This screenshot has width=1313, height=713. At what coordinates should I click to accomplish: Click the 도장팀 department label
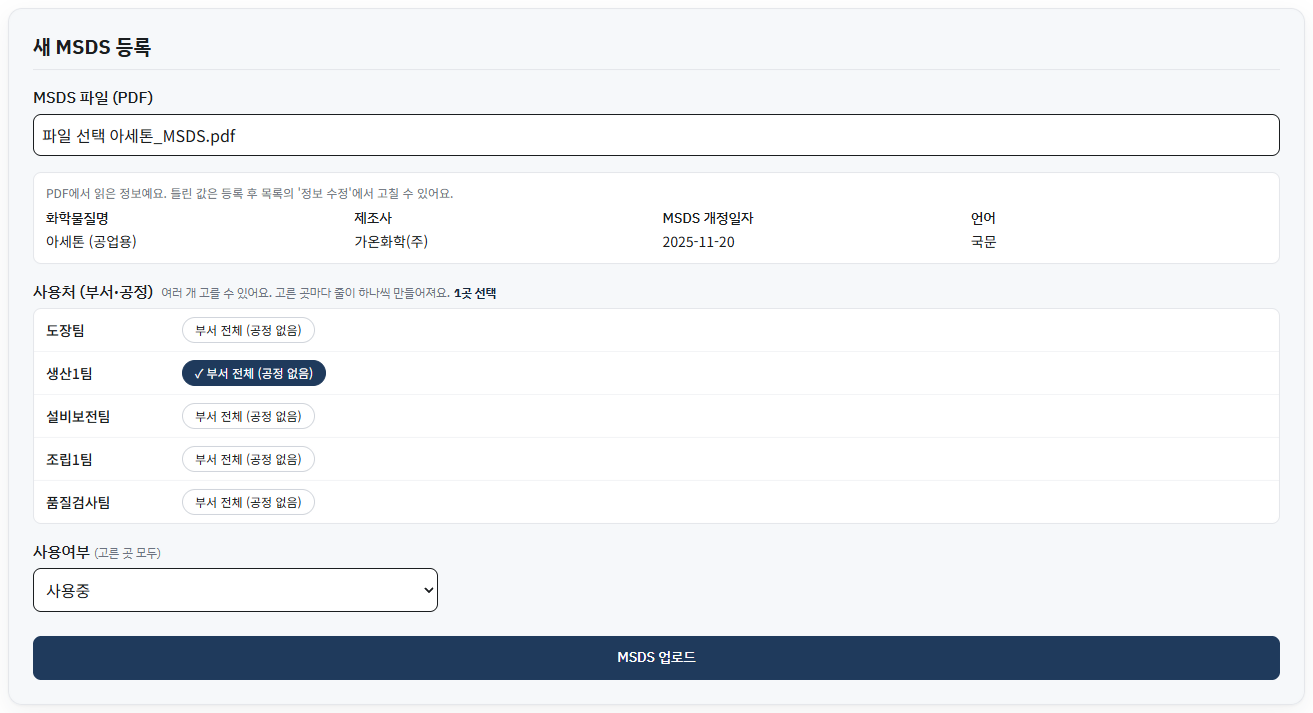[66, 330]
